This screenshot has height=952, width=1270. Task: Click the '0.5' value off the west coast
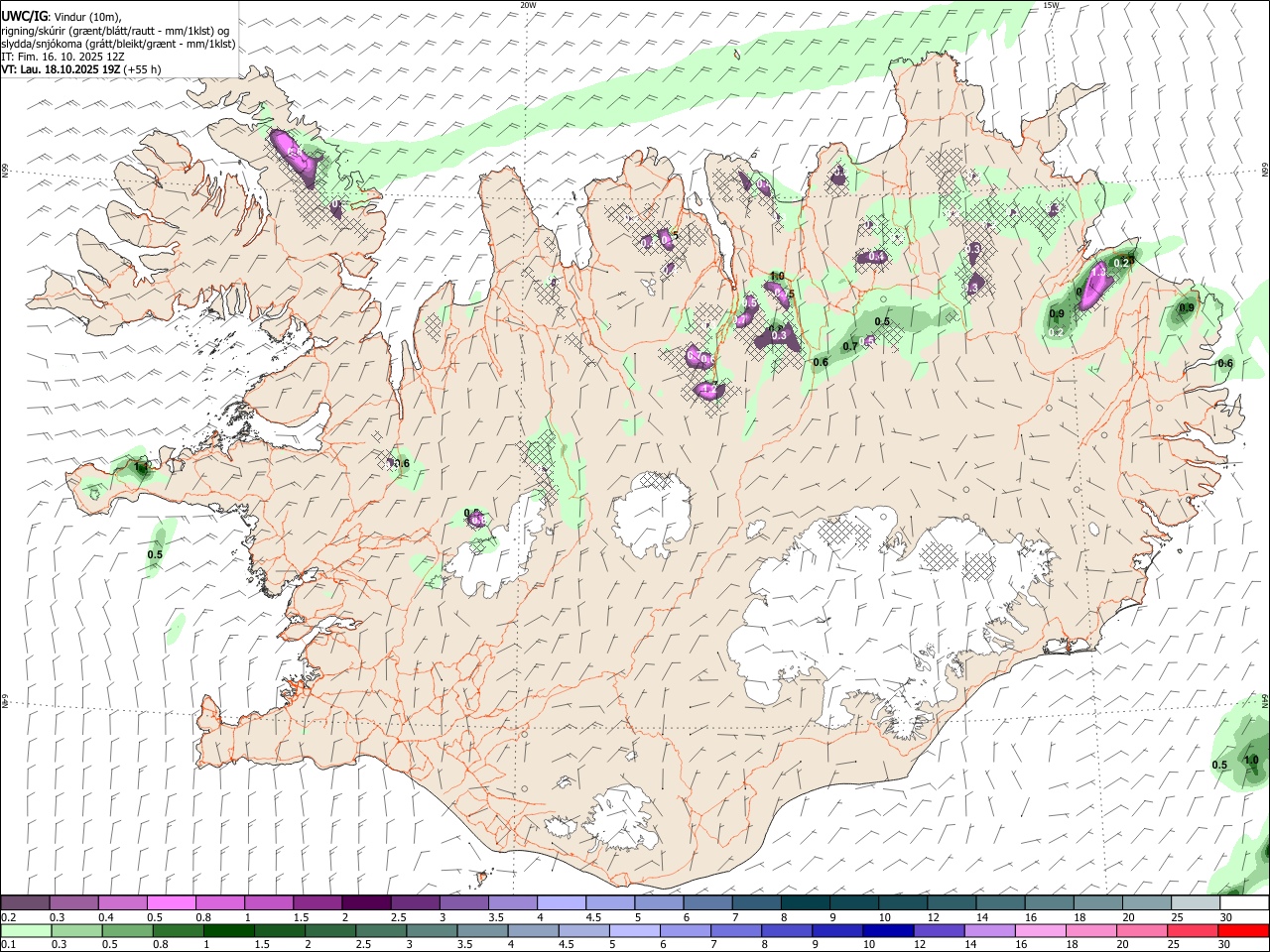point(155,554)
